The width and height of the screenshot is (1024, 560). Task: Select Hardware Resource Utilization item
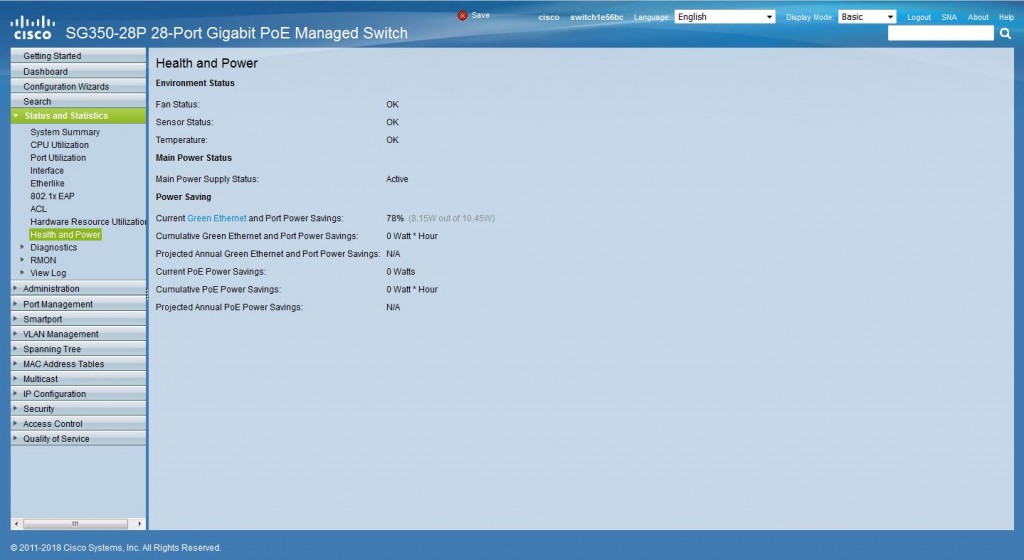pyautogui.click(x=88, y=222)
